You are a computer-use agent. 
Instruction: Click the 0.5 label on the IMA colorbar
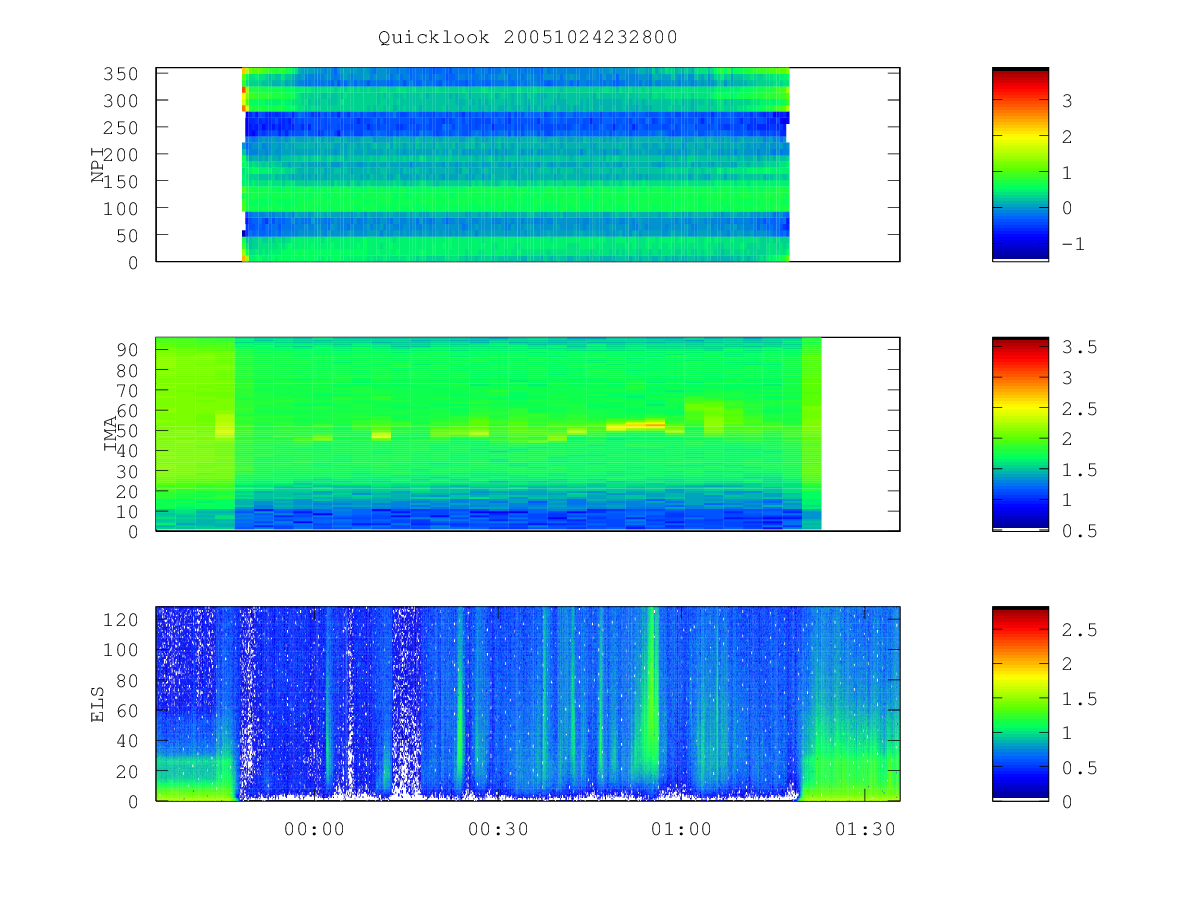pyautogui.click(x=1079, y=531)
